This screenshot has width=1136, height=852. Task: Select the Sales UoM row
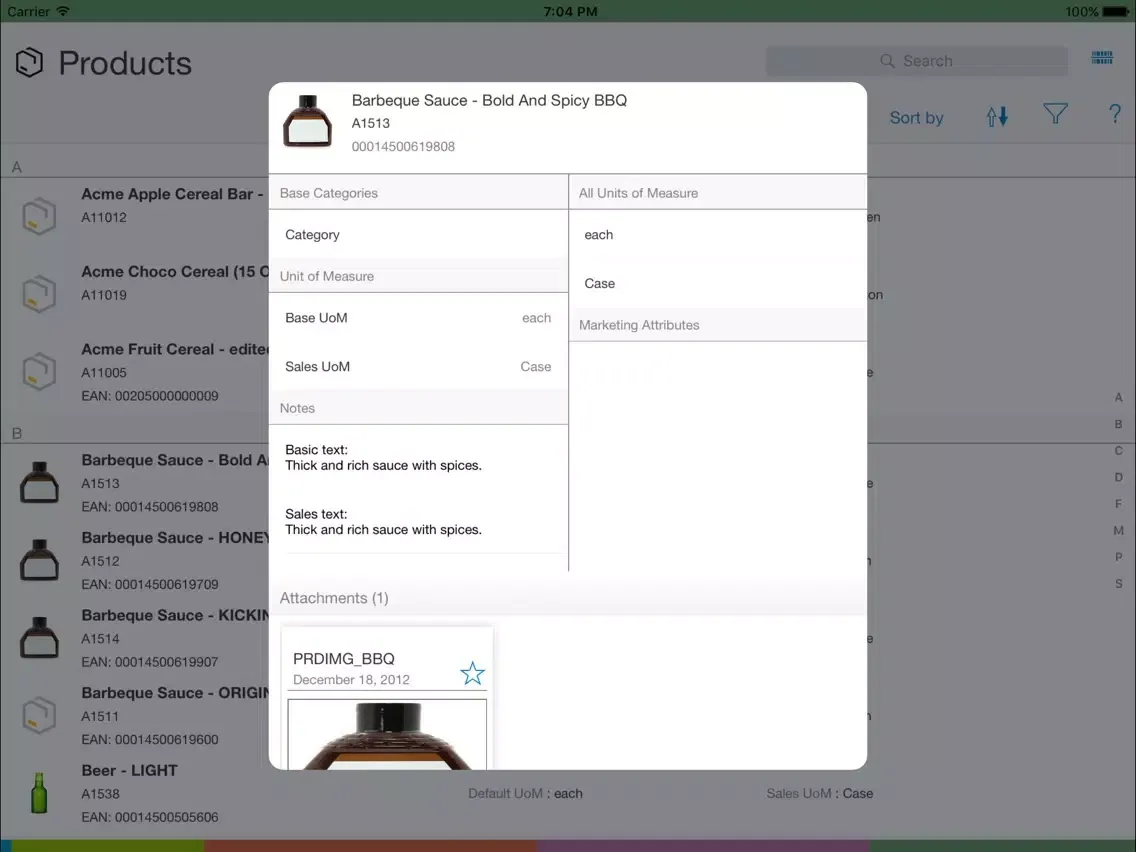(x=418, y=367)
